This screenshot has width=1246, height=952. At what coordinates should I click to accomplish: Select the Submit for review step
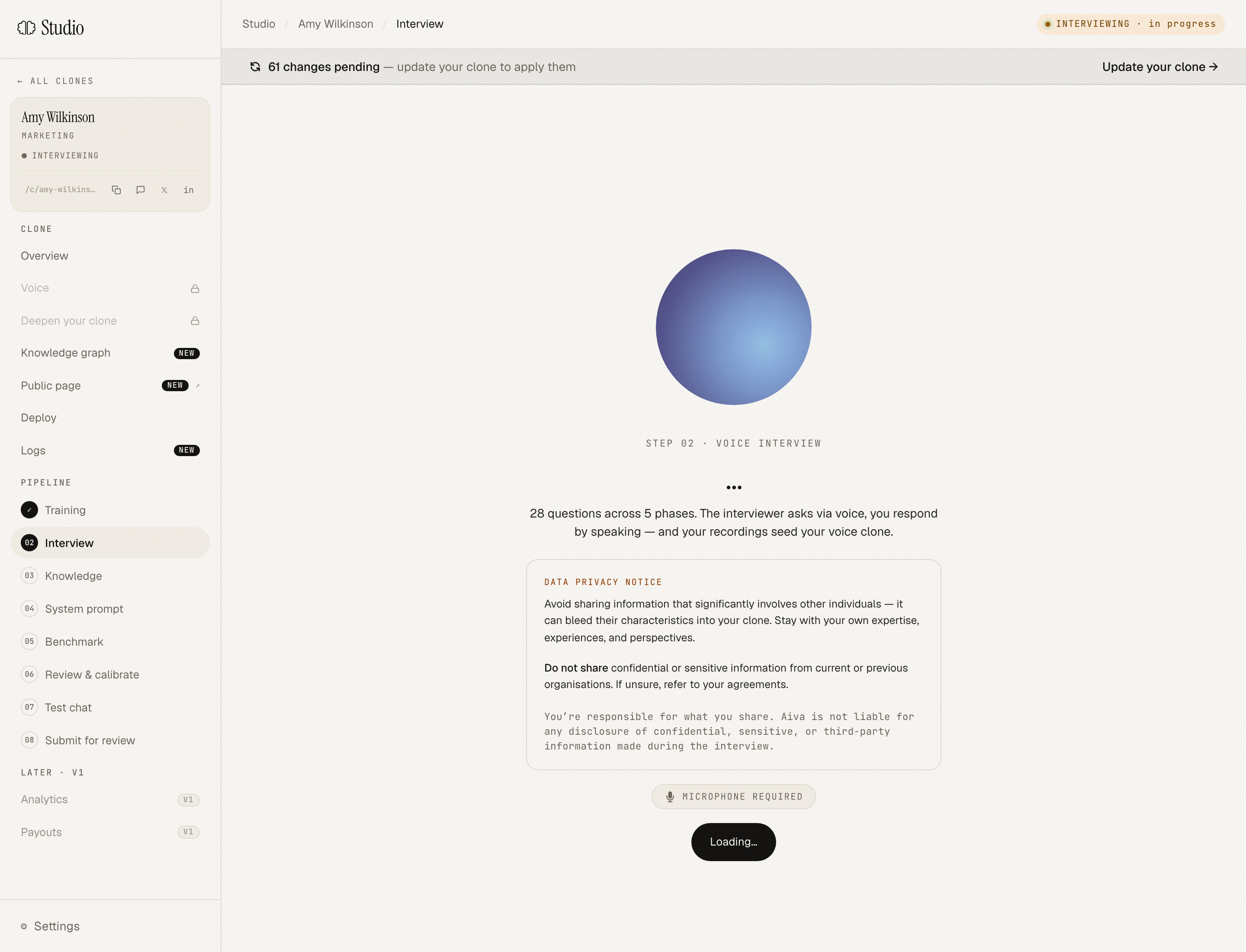click(110, 740)
